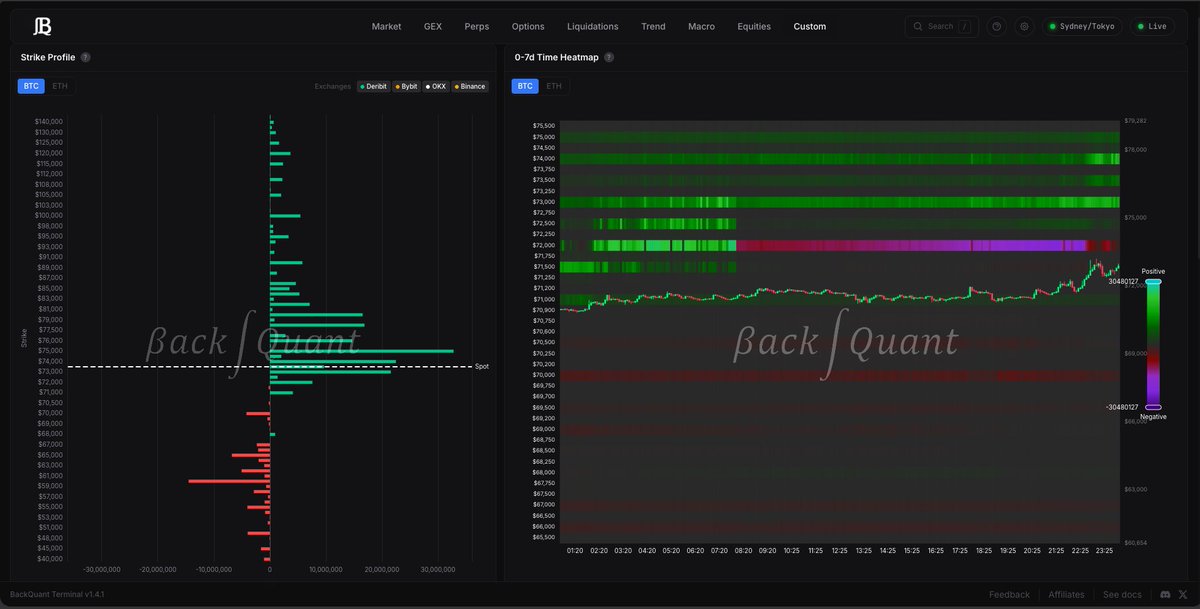Switch to the Macro tab
The height and width of the screenshot is (609, 1200).
[x=701, y=26]
